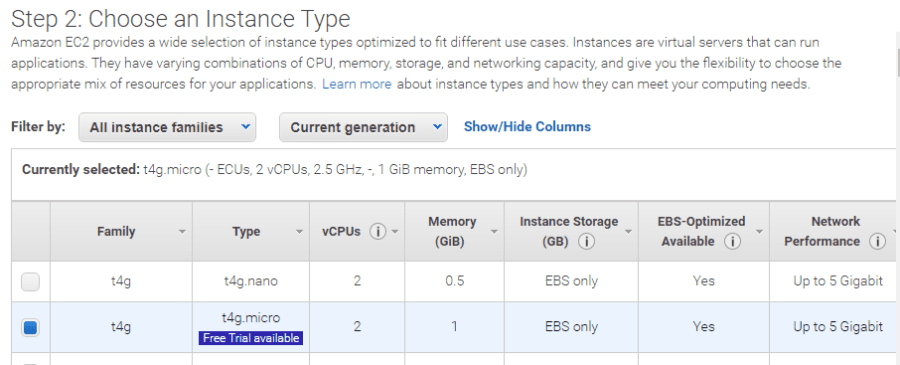Click the Instance Storage column sort arrow
900x365 pixels.
click(x=629, y=232)
